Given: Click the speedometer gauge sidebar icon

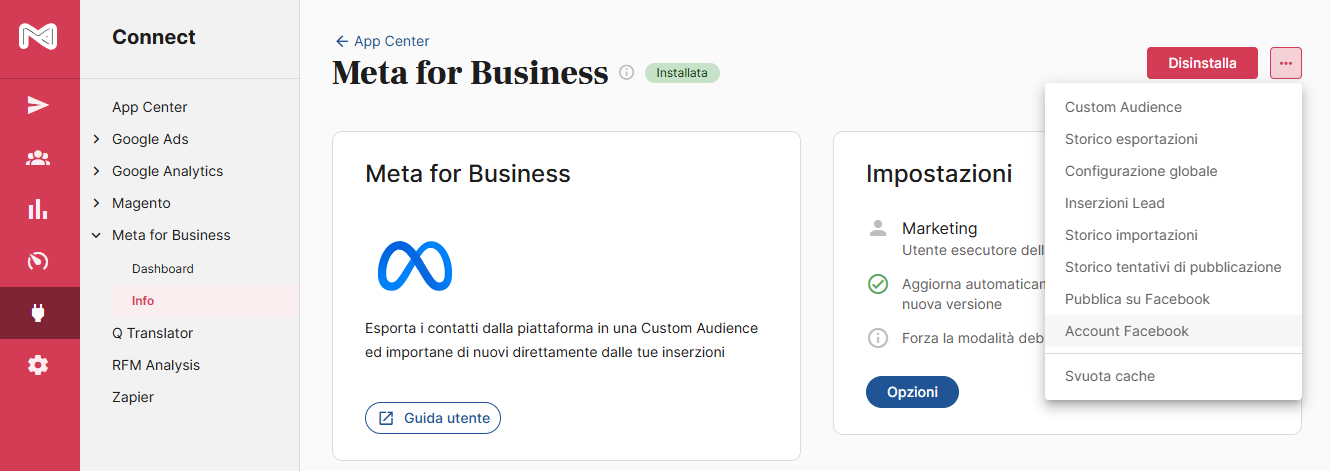Looking at the screenshot, I should coord(38,262).
